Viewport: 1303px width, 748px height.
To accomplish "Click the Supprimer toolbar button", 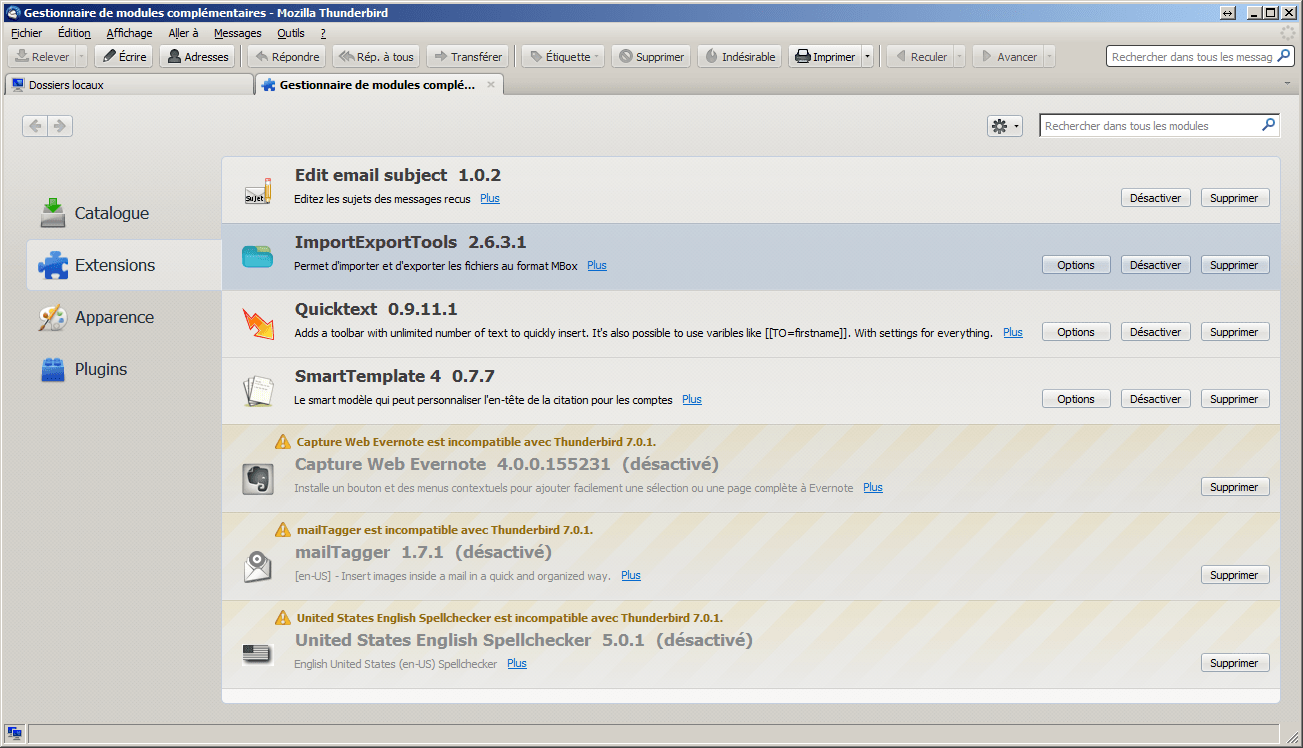I will click(x=651, y=57).
